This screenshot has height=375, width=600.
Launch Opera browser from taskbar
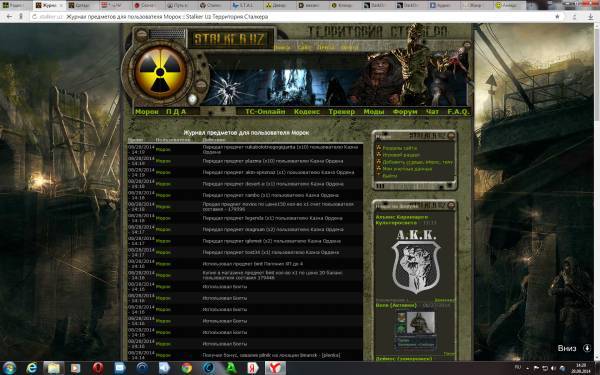tap(98, 368)
